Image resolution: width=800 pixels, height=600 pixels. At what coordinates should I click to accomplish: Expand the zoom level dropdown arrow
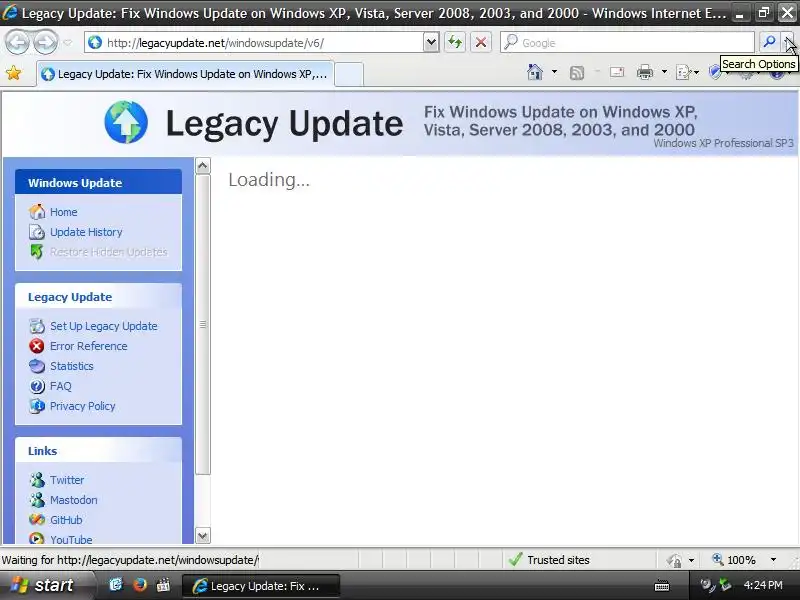773,560
